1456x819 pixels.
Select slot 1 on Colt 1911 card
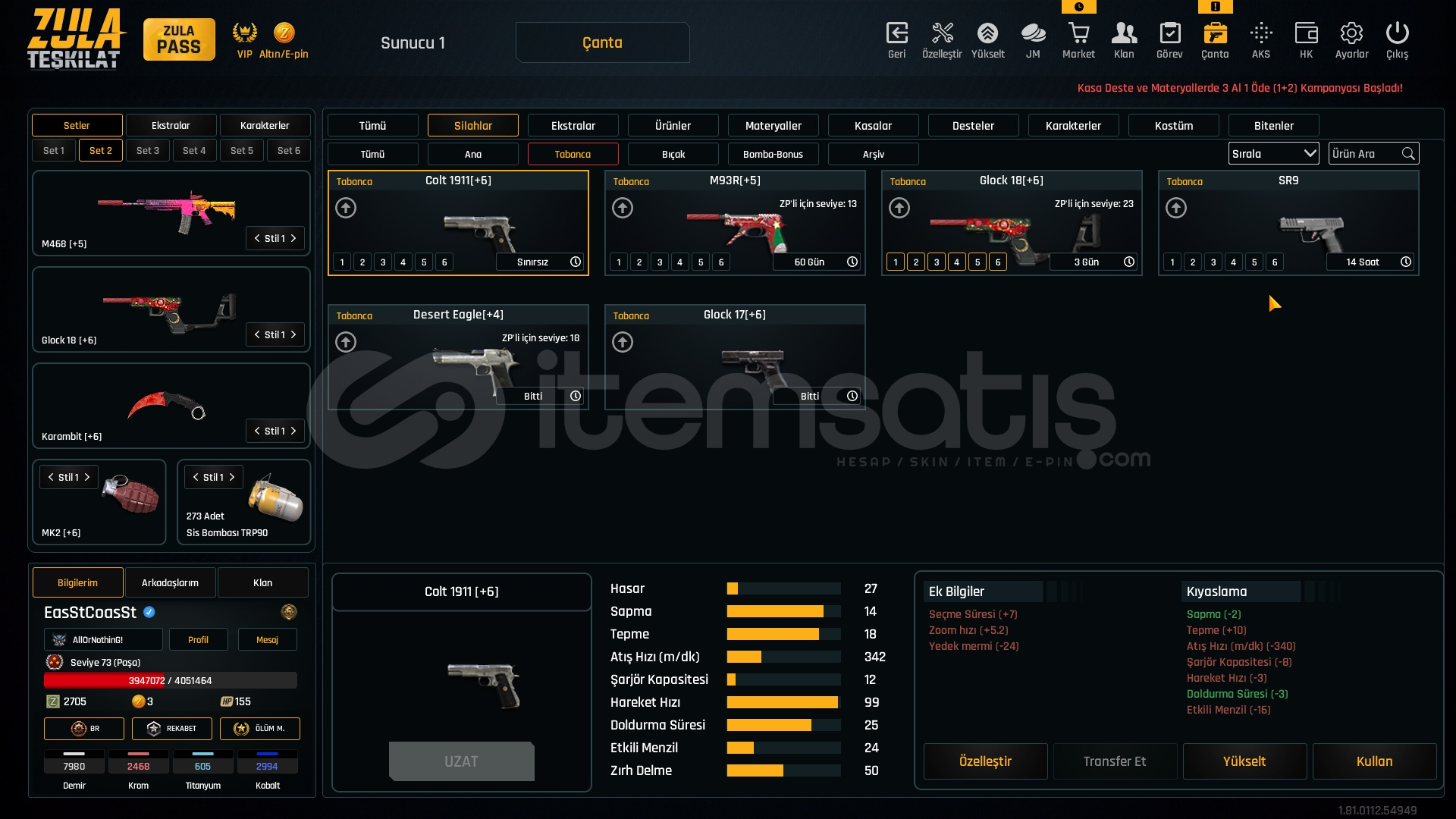[x=342, y=262]
